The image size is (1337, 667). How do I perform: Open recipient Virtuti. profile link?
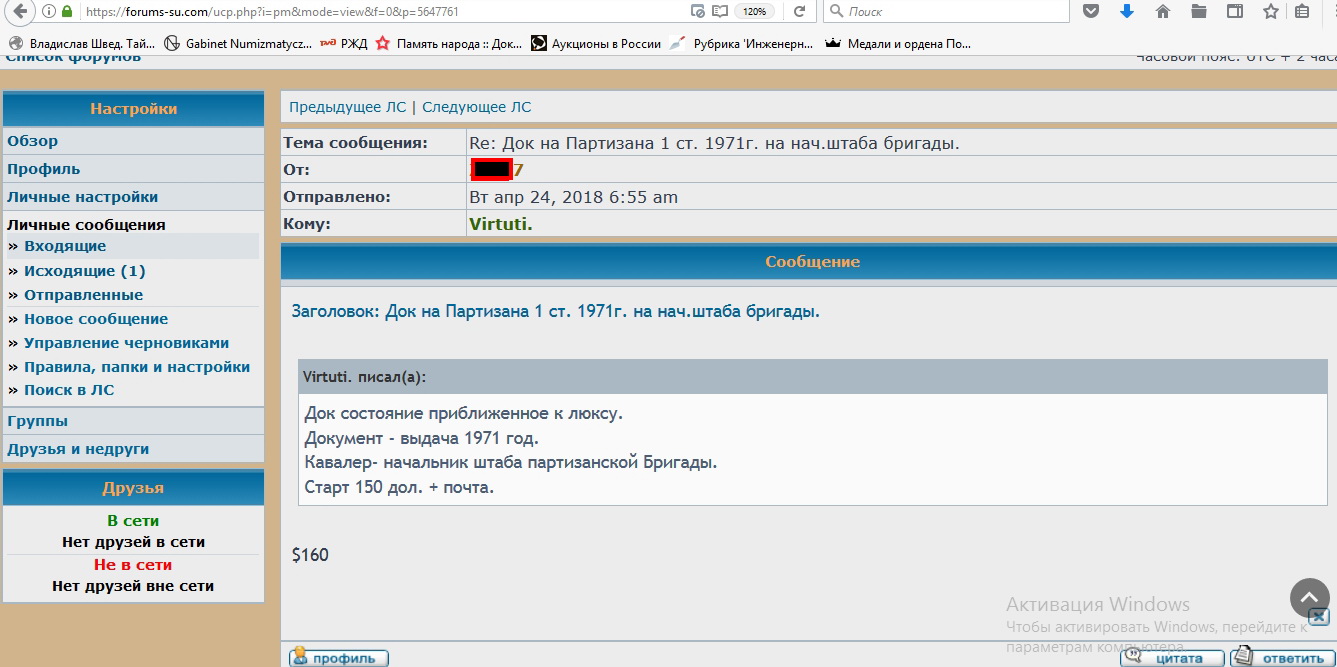coord(501,224)
